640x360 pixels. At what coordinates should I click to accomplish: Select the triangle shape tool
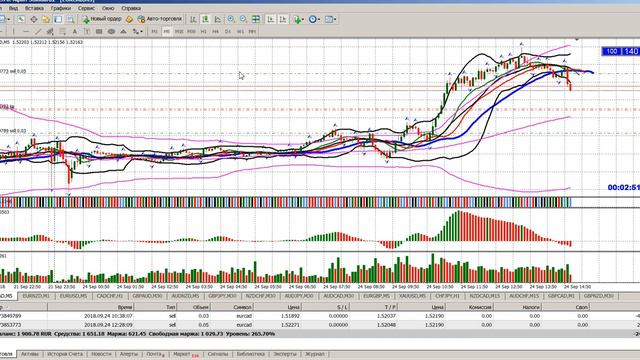coord(123,31)
